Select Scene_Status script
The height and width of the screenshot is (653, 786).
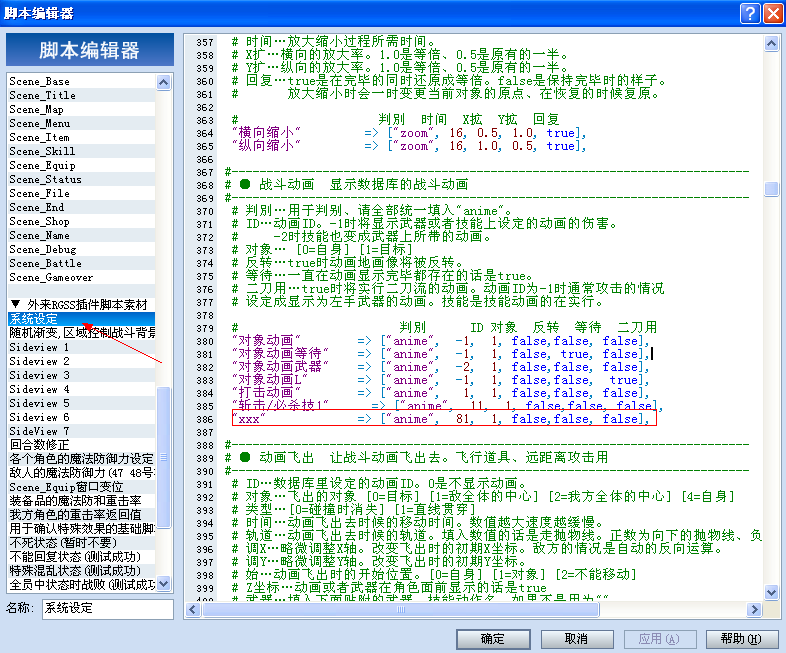pos(82,180)
